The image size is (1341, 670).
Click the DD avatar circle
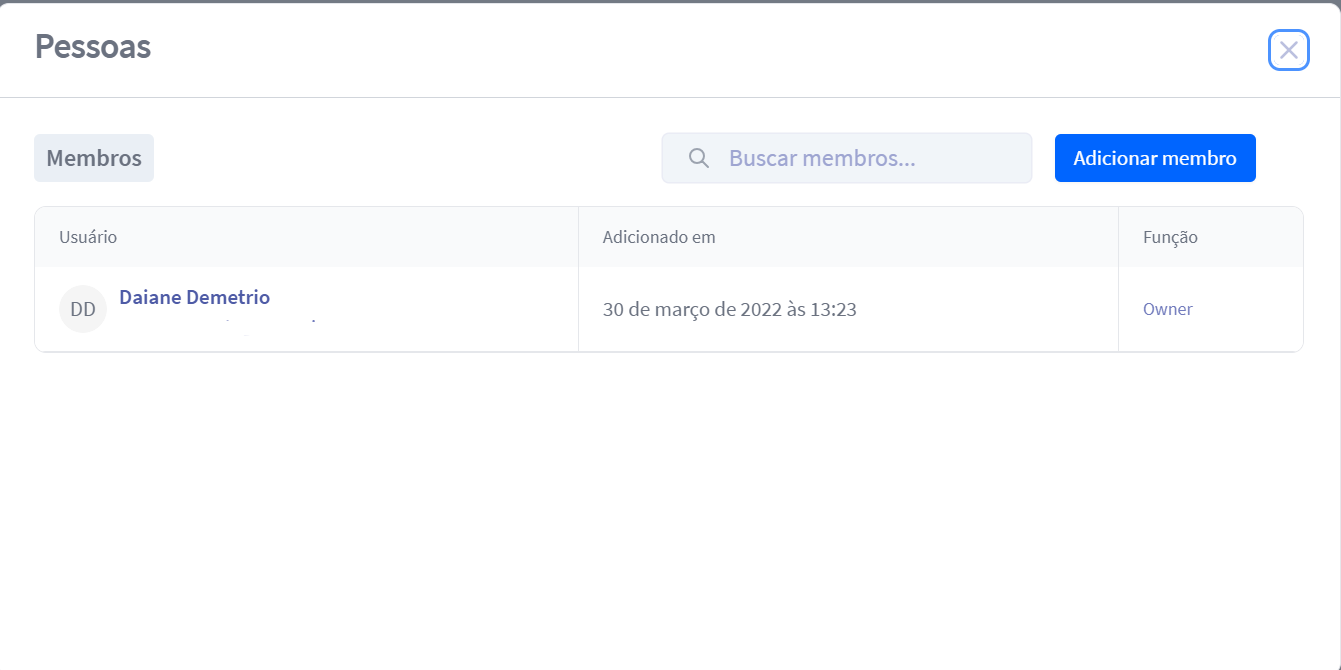point(83,309)
